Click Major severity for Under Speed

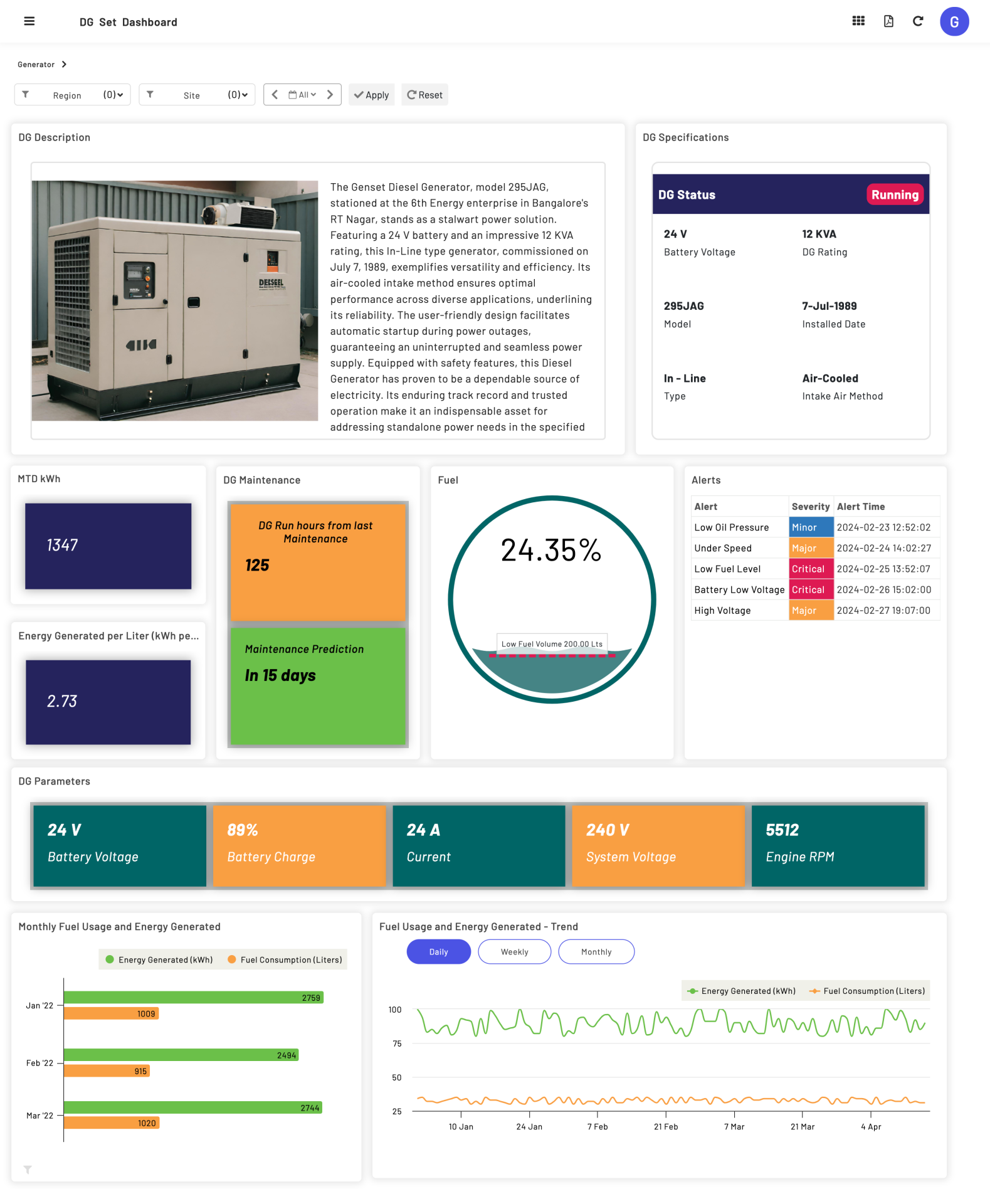click(x=811, y=548)
